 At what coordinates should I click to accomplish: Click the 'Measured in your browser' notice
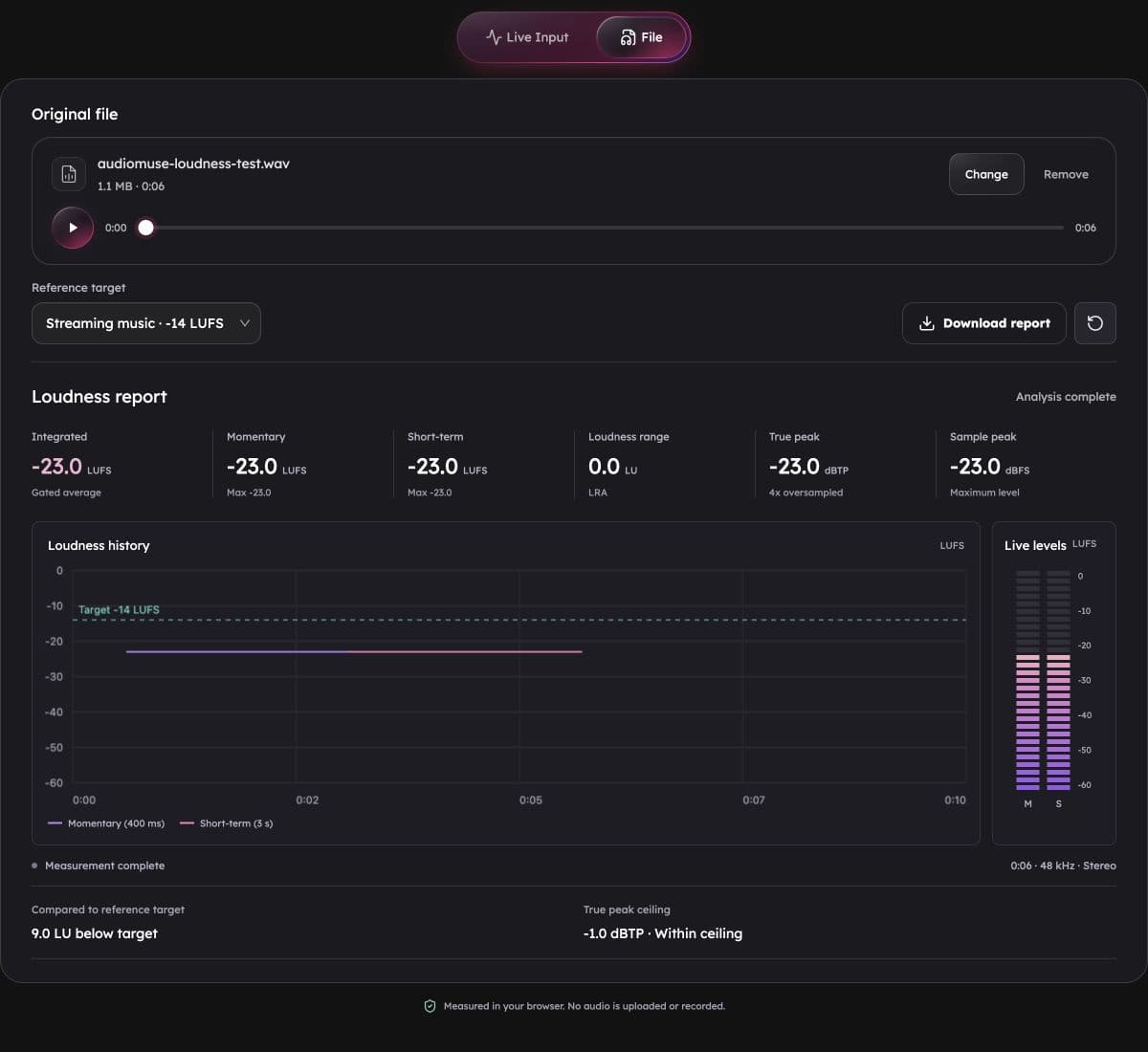(x=585, y=1006)
